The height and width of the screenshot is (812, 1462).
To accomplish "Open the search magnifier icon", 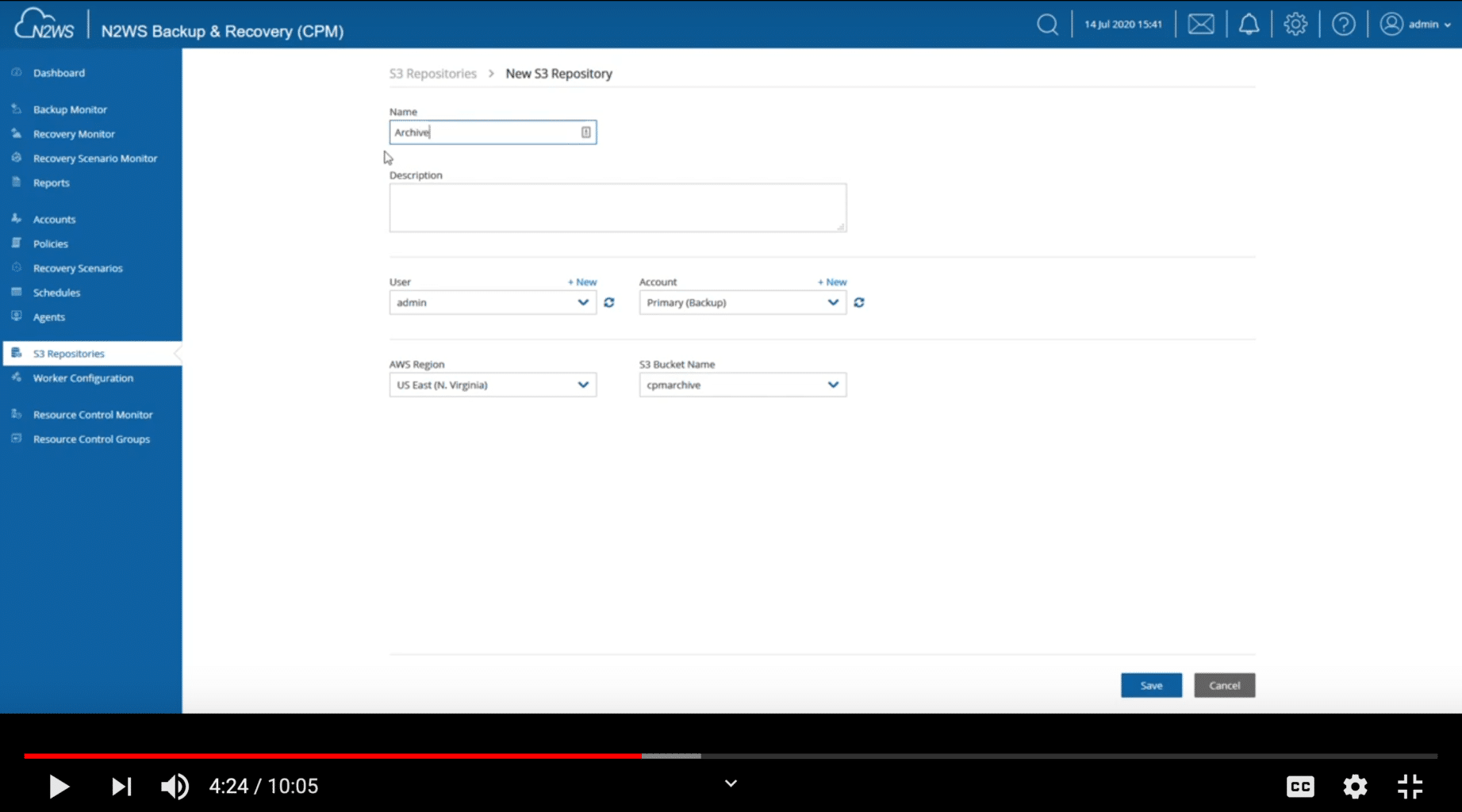I will (x=1047, y=24).
